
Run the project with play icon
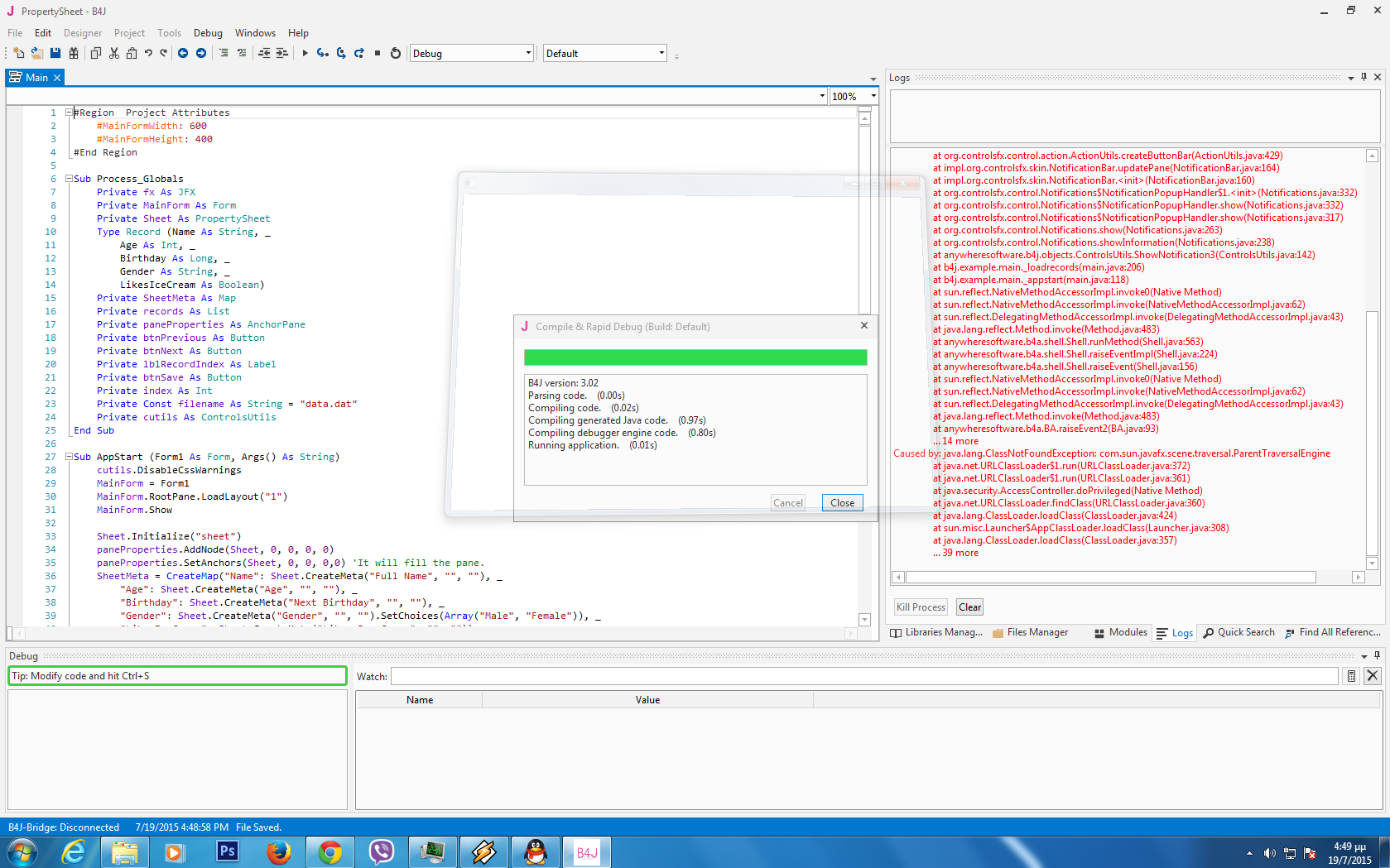(305, 53)
